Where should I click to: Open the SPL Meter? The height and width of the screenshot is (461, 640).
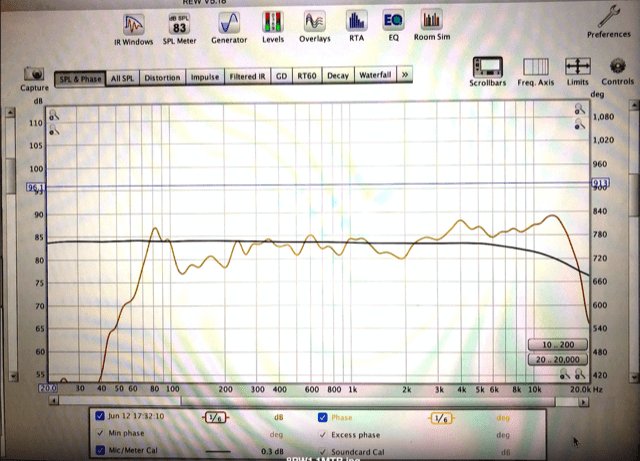(x=179, y=29)
